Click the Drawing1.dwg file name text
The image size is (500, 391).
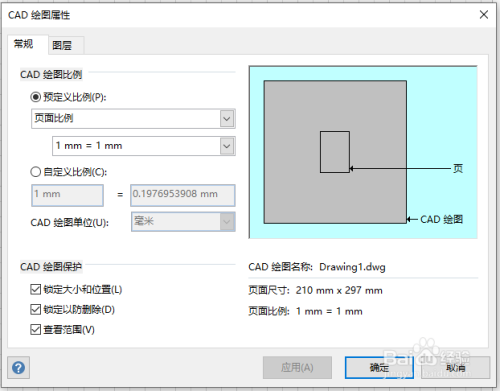[x=352, y=267]
